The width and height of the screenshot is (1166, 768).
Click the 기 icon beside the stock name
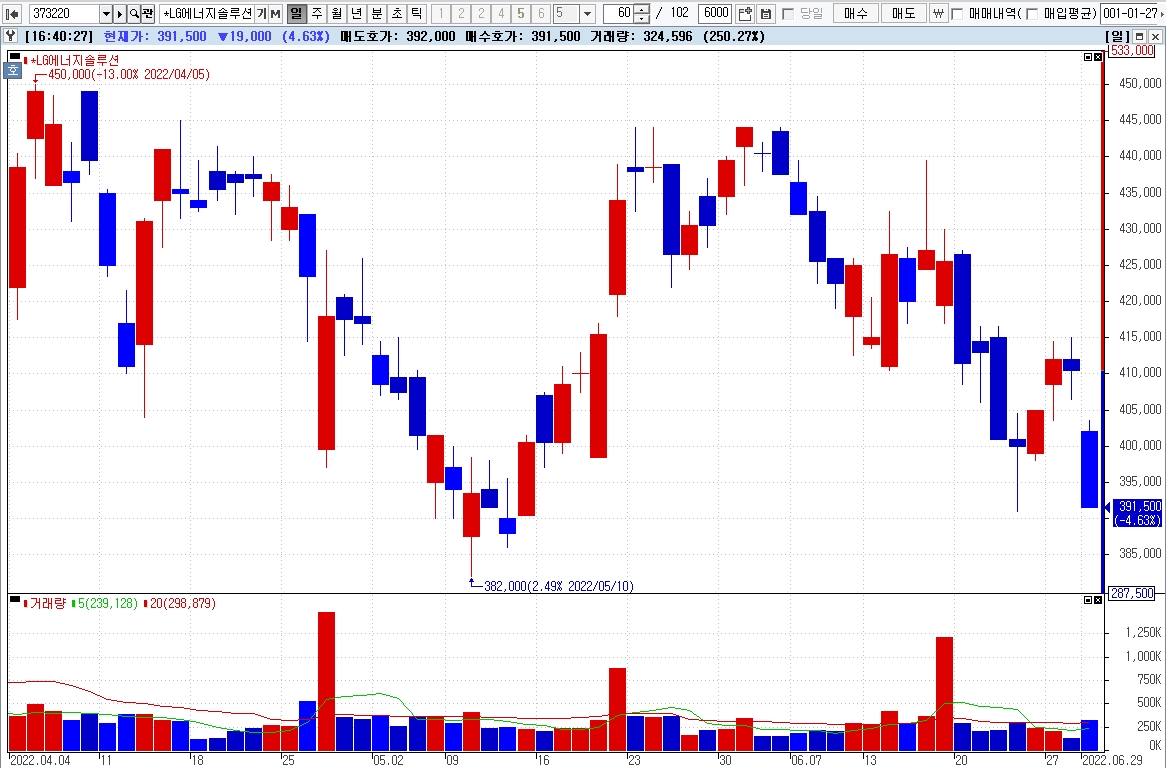(x=262, y=13)
